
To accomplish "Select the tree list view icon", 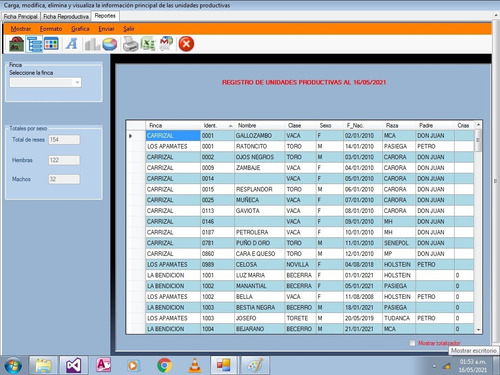I will (x=34, y=44).
